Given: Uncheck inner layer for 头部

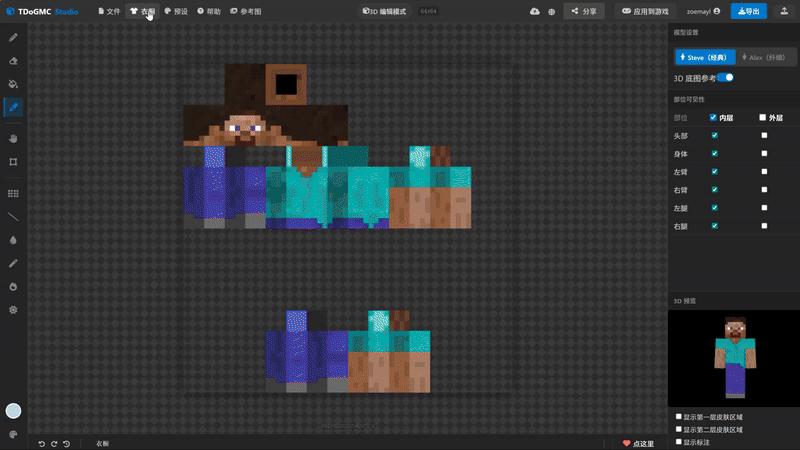Looking at the screenshot, I should click(x=714, y=136).
